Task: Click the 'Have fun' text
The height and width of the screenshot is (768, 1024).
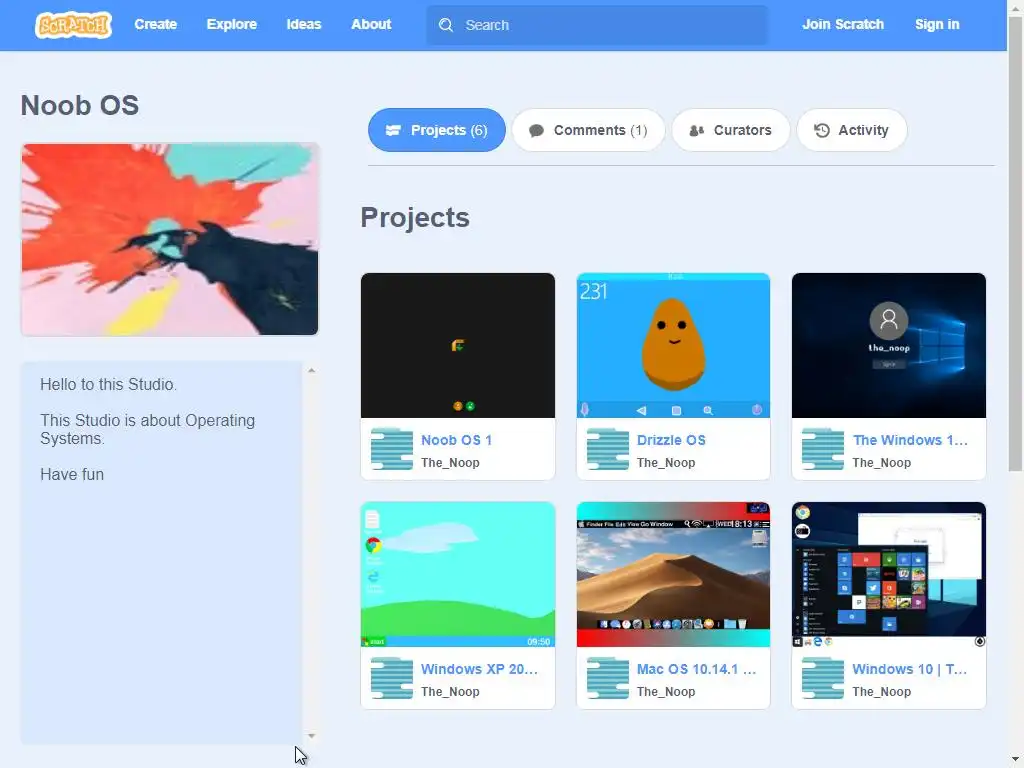Action: pos(72,474)
